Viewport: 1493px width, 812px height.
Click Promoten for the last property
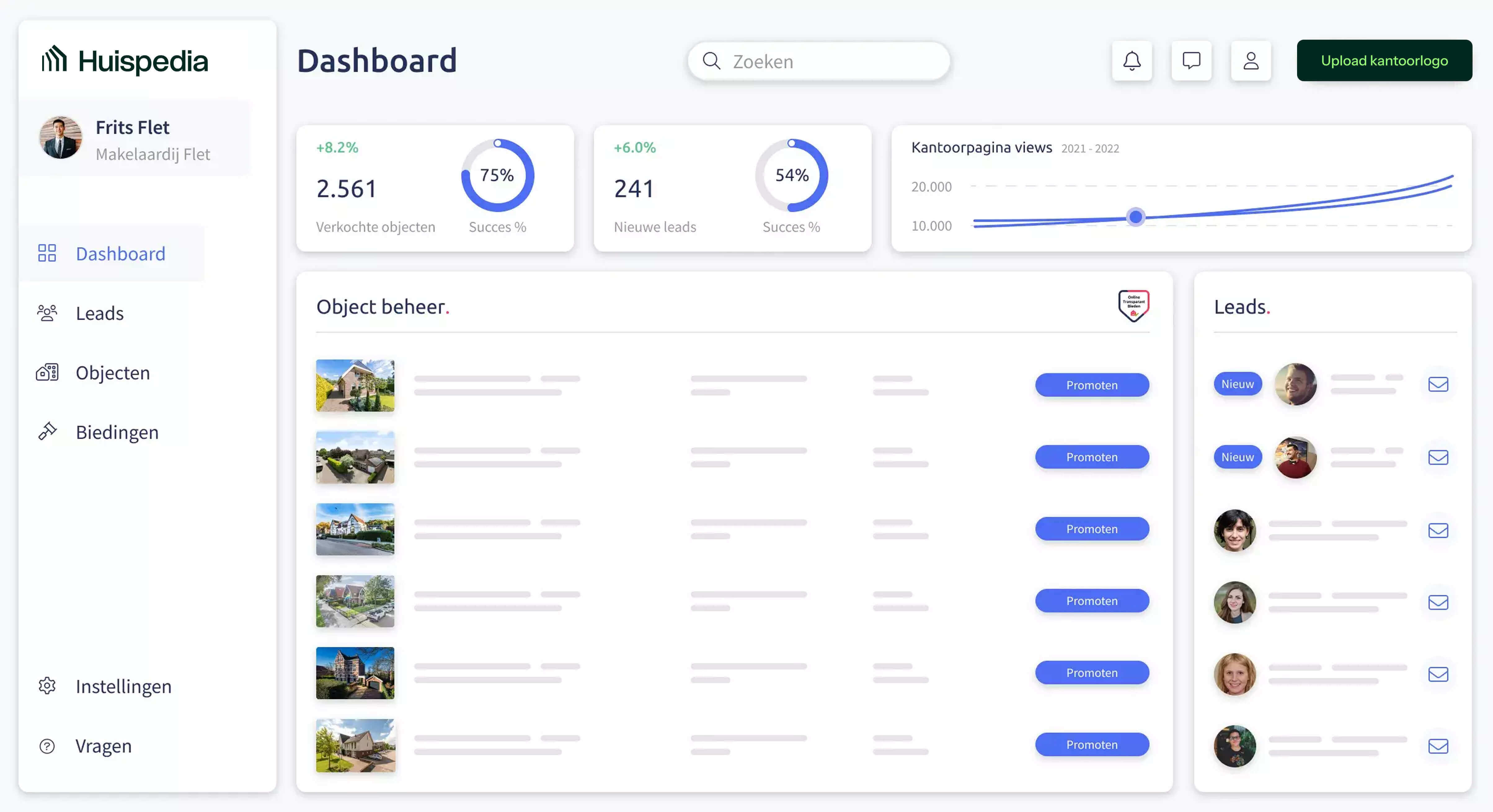(x=1092, y=744)
